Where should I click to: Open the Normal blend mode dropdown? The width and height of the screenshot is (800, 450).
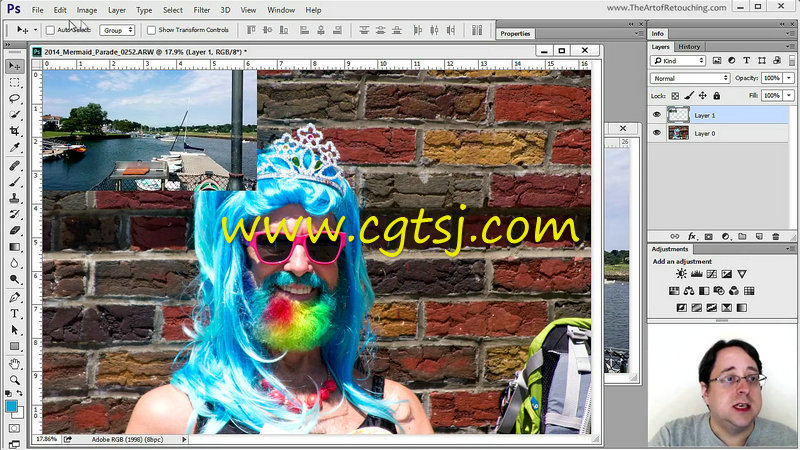tap(690, 78)
